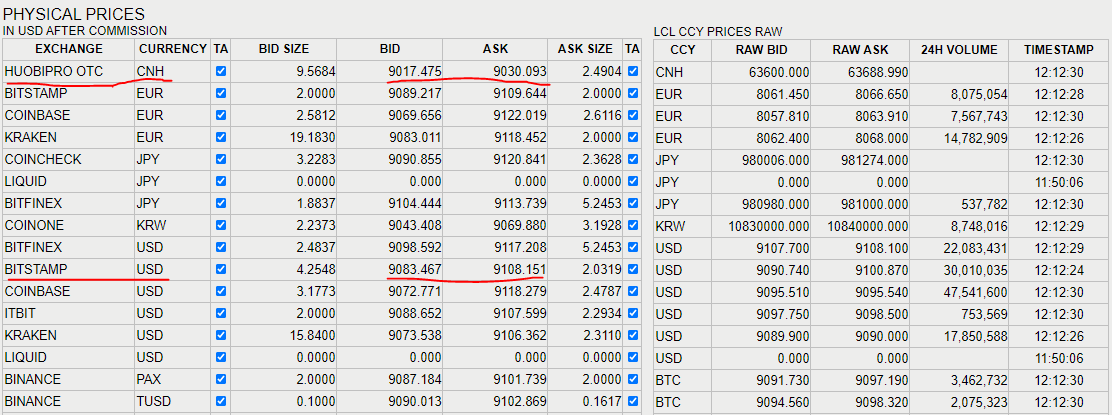The image size is (1112, 415).
Task: Click bid price 9017.475
Action: tap(415, 71)
